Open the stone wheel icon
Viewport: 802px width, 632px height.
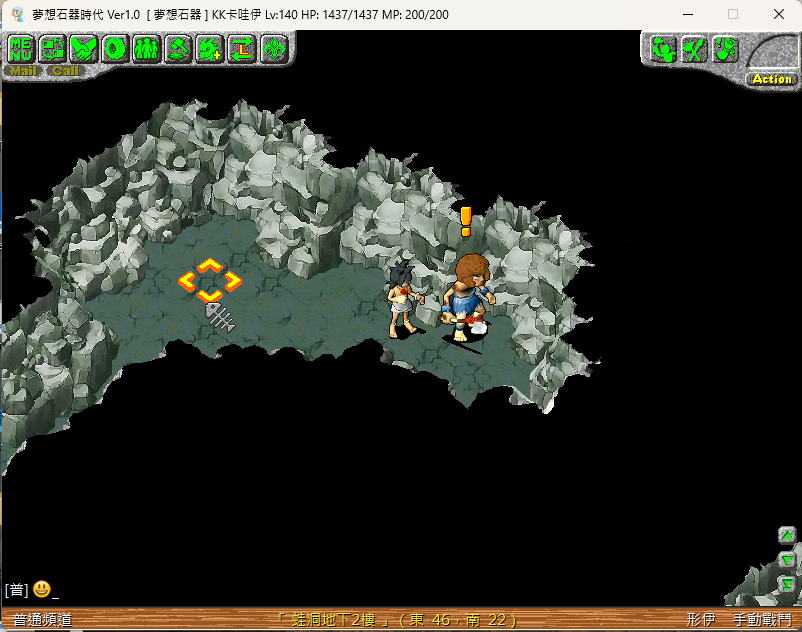pyautogui.click(x=116, y=48)
